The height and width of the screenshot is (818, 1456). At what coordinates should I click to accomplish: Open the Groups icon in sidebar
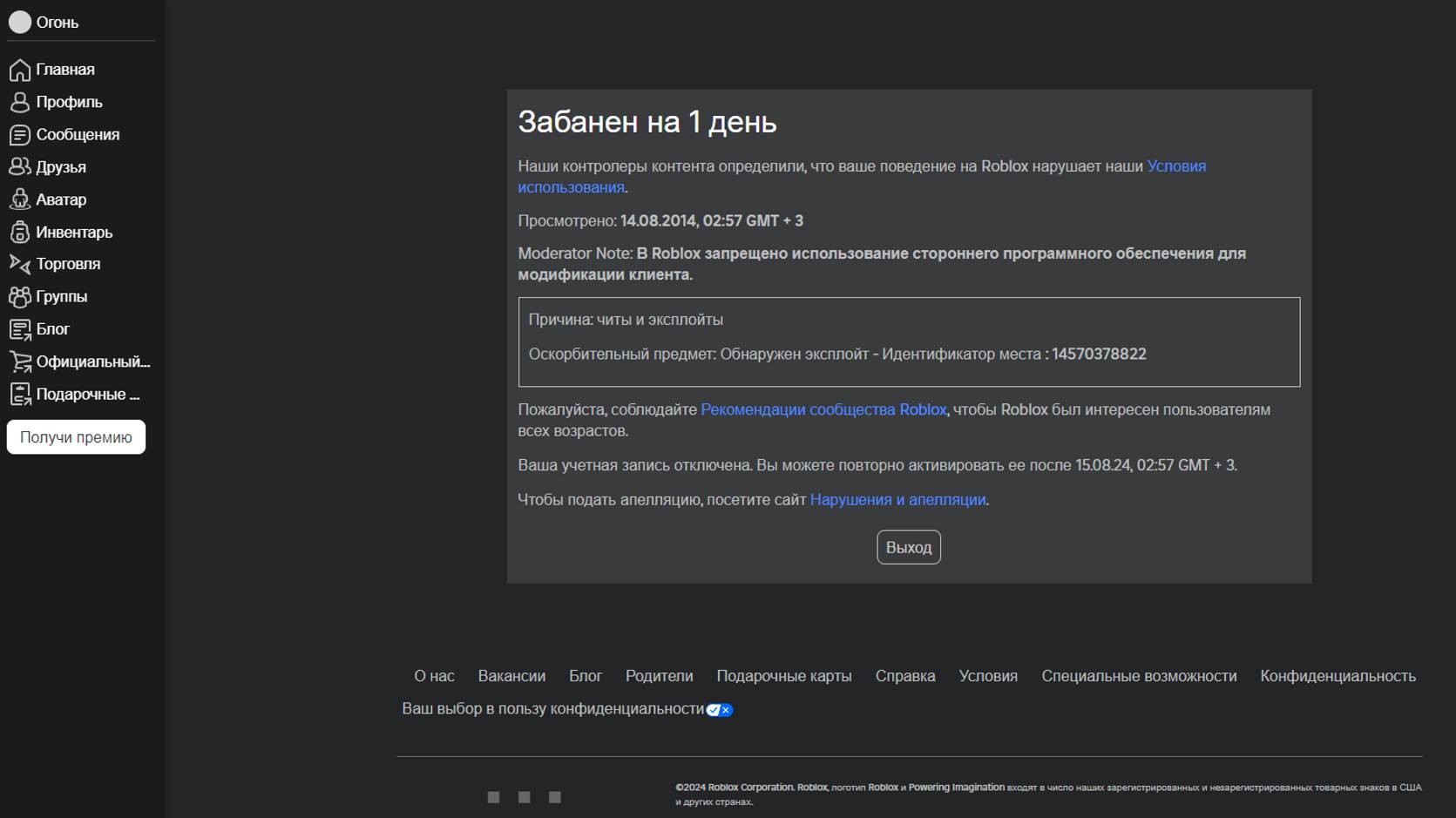click(19, 297)
